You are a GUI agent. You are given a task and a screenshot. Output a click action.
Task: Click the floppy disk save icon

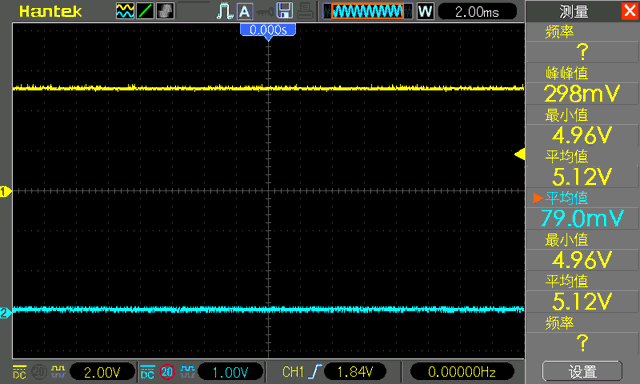pyautogui.click(x=284, y=11)
